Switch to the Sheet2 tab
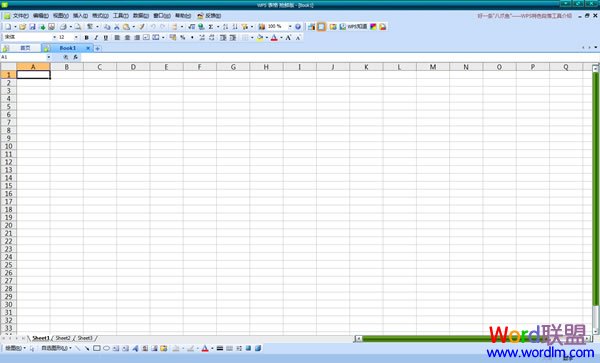This screenshot has height=363, width=600. tap(63, 338)
